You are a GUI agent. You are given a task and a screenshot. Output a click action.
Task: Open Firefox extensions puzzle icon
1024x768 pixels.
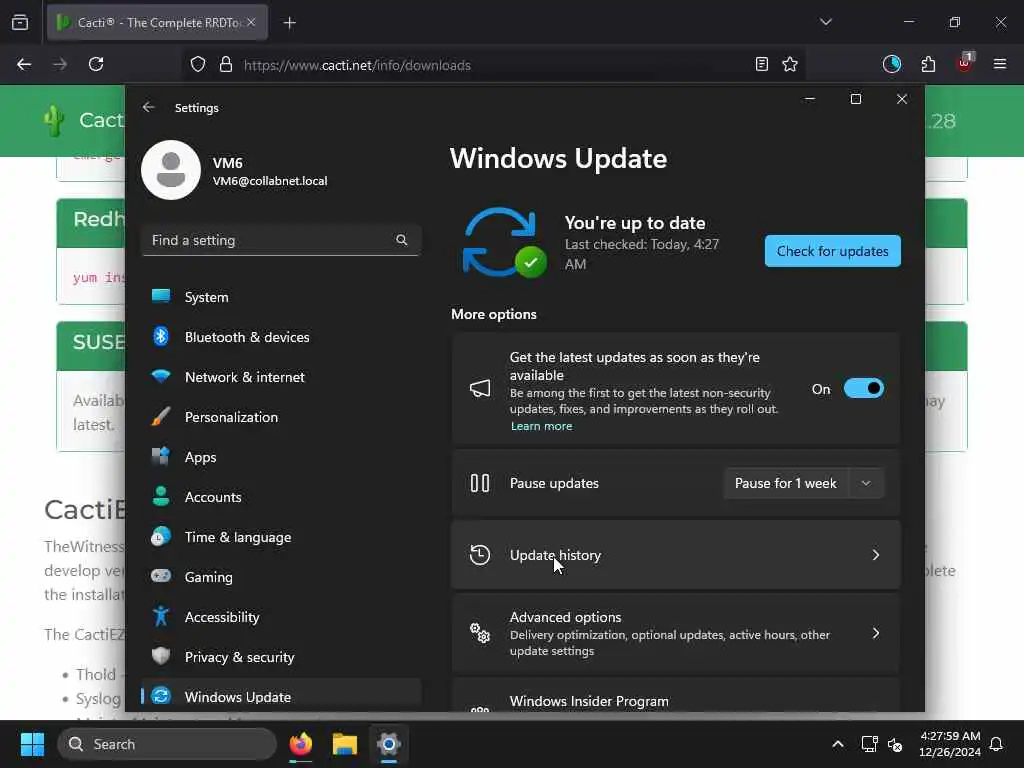coord(928,64)
